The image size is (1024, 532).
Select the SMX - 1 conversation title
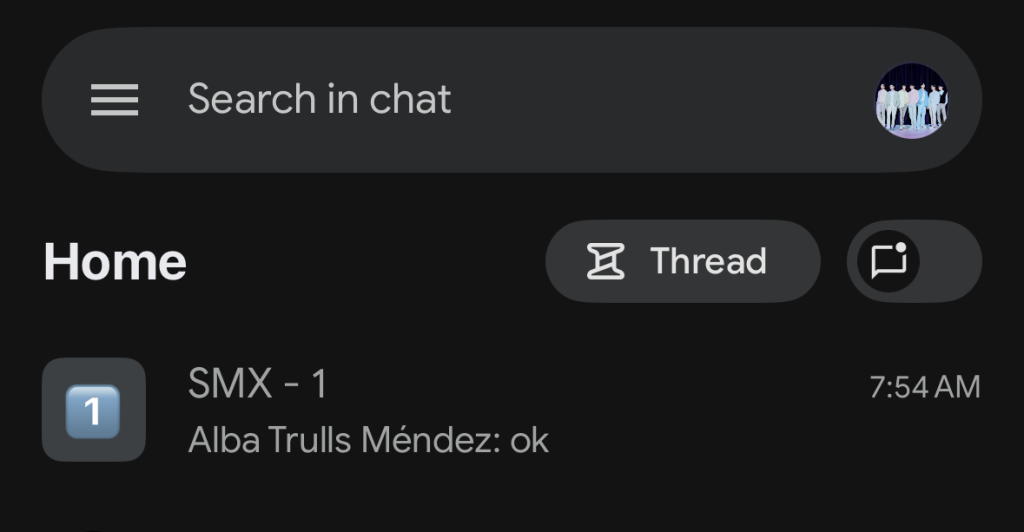(257, 385)
